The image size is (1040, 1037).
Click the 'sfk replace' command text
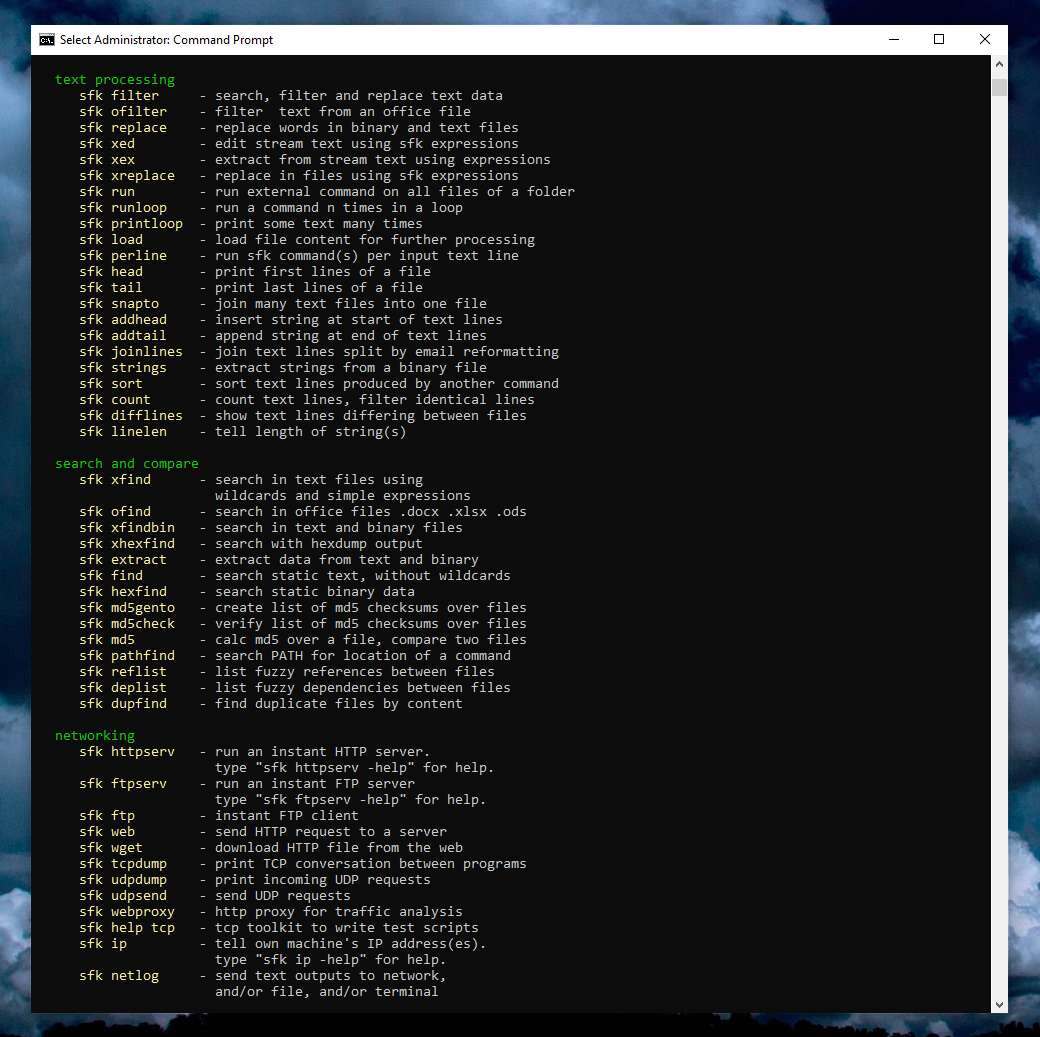(x=123, y=127)
